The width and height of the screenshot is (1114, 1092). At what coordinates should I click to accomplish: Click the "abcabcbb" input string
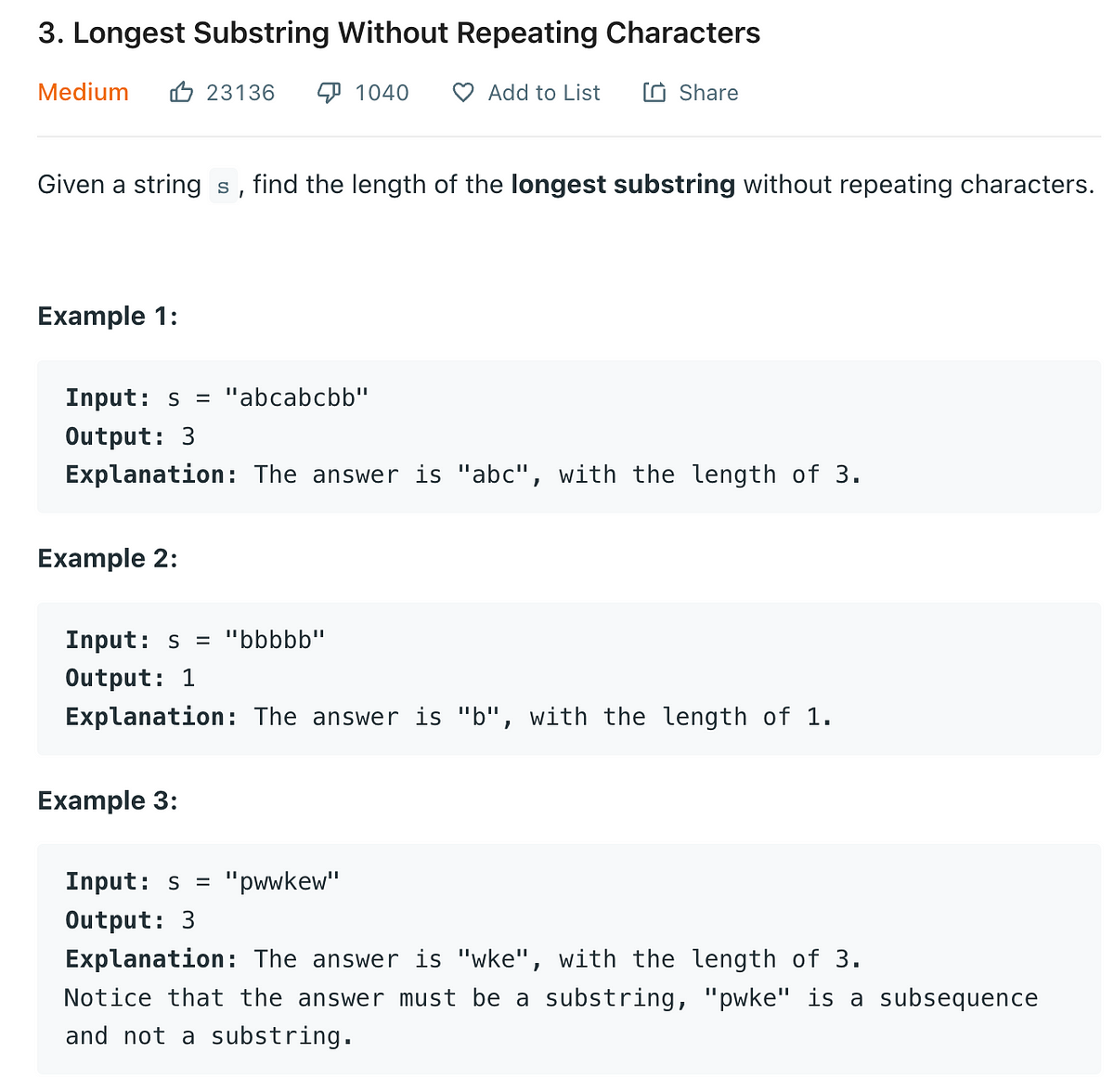297,397
